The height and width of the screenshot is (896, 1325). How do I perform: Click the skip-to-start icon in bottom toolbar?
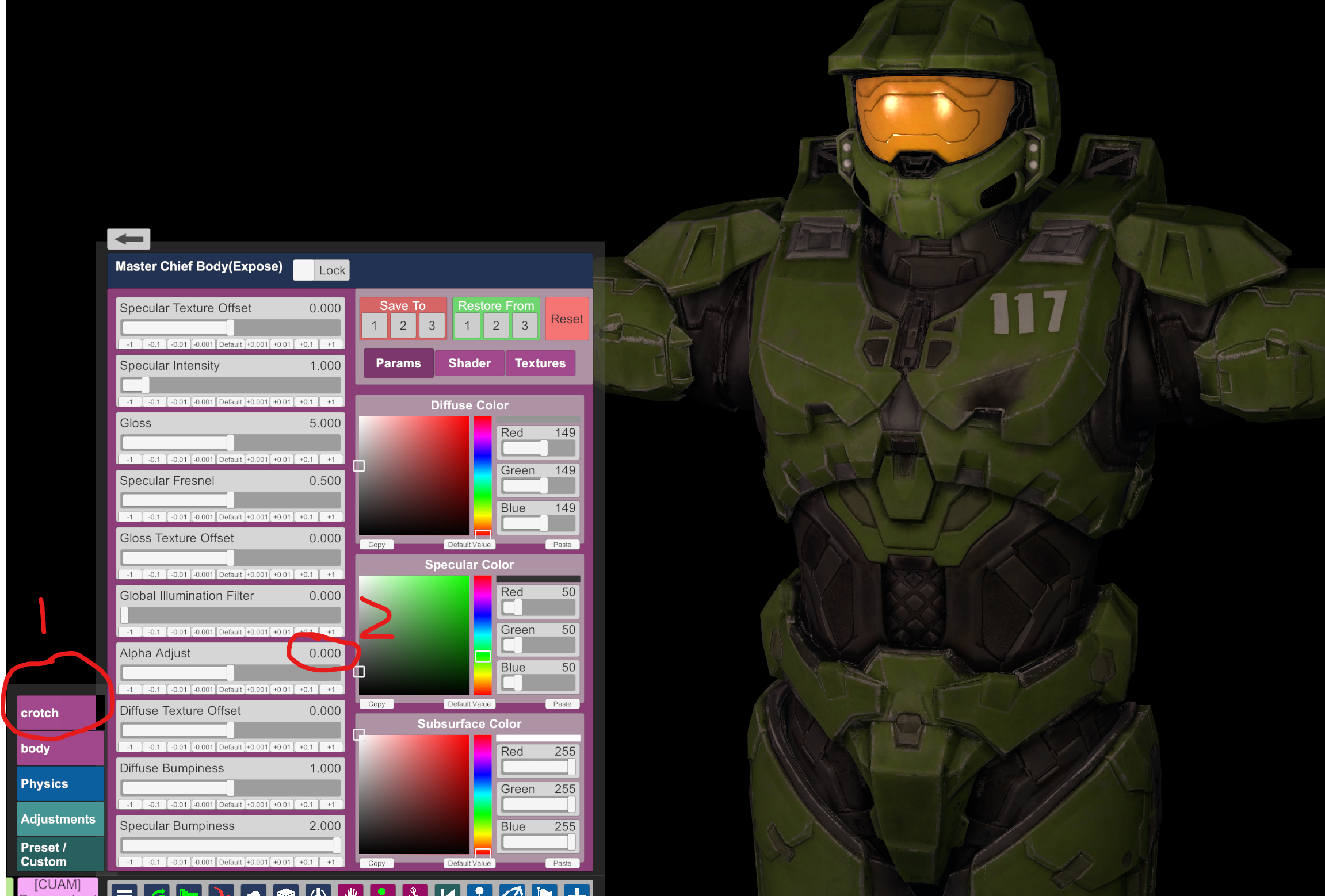tap(447, 890)
